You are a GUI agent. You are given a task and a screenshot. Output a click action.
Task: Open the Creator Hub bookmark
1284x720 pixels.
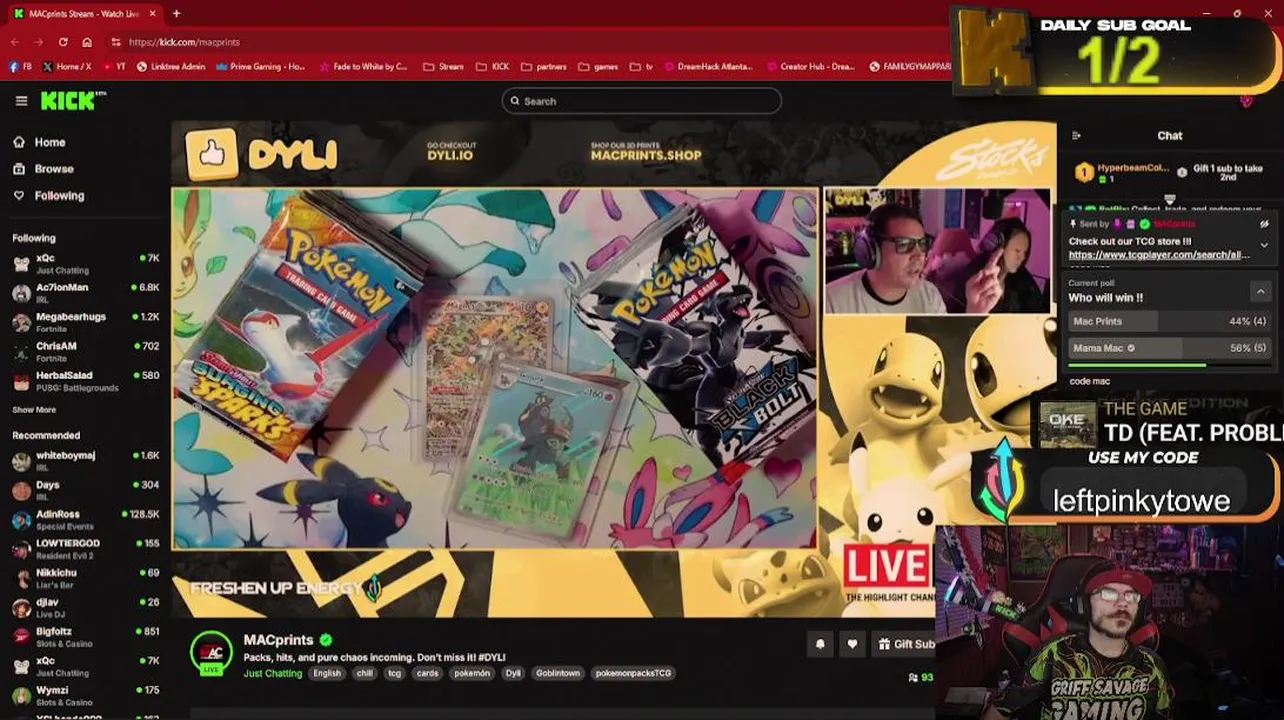(810, 67)
